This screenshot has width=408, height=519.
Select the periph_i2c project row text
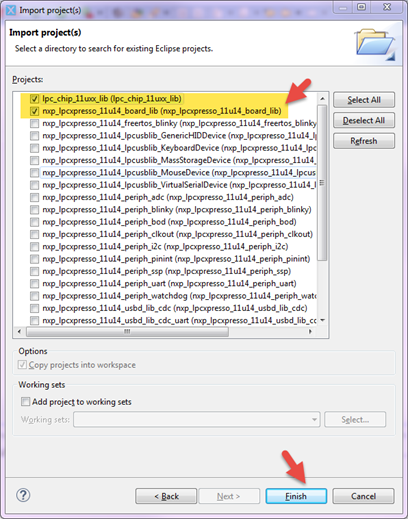(x=165, y=247)
